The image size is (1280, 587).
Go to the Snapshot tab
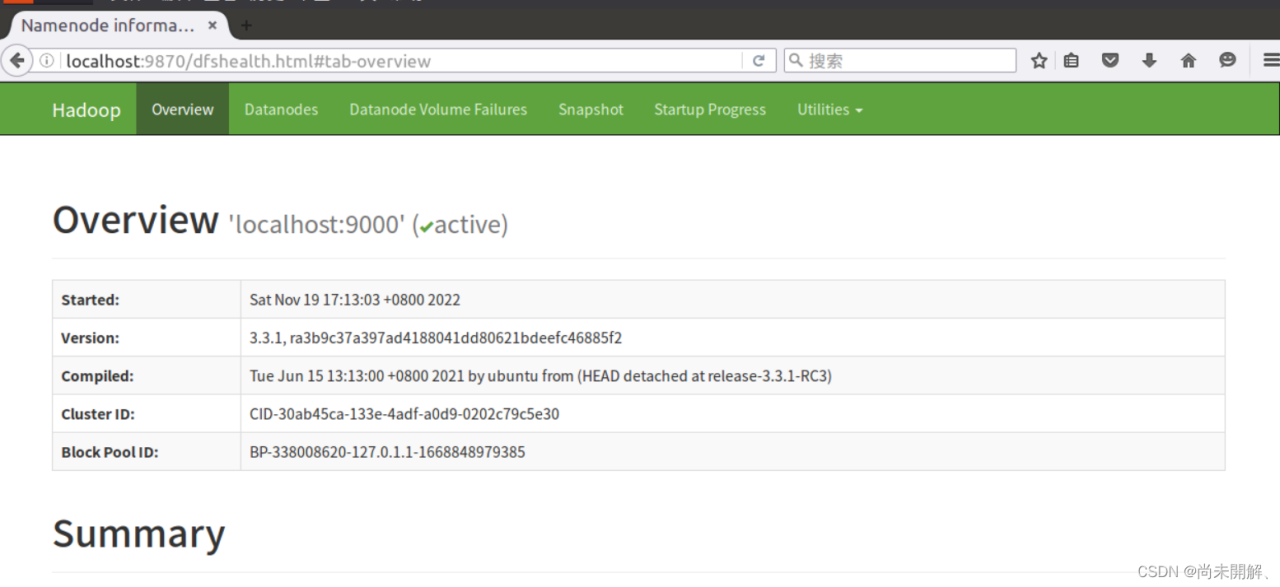click(591, 109)
